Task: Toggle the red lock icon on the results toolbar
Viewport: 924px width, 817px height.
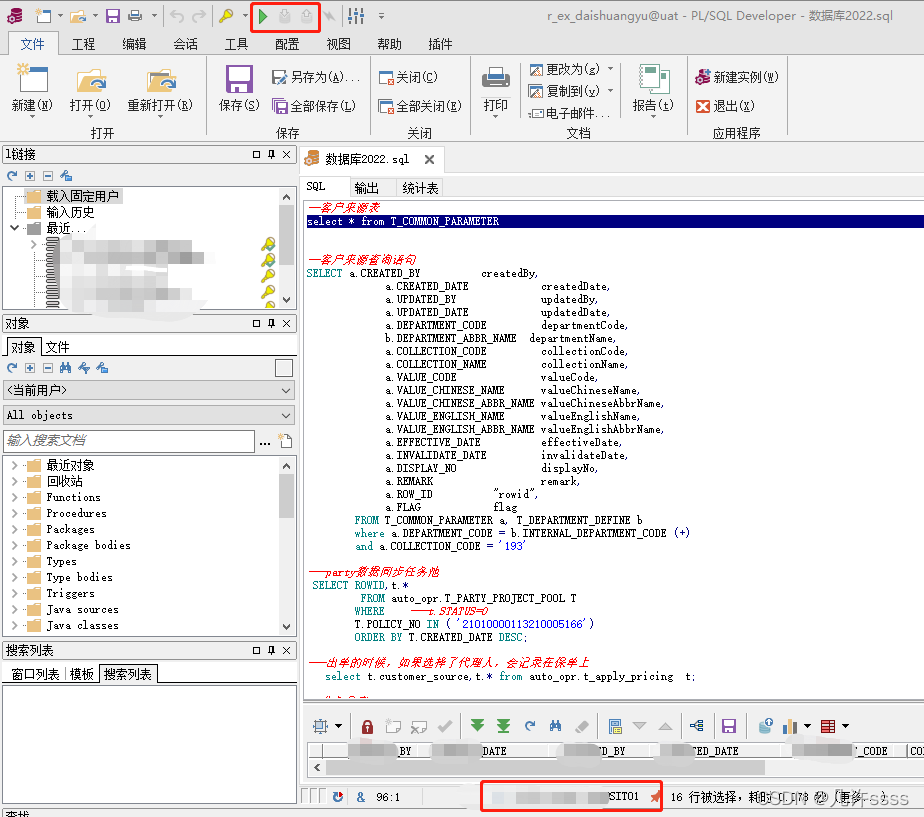Action: (366, 726)
